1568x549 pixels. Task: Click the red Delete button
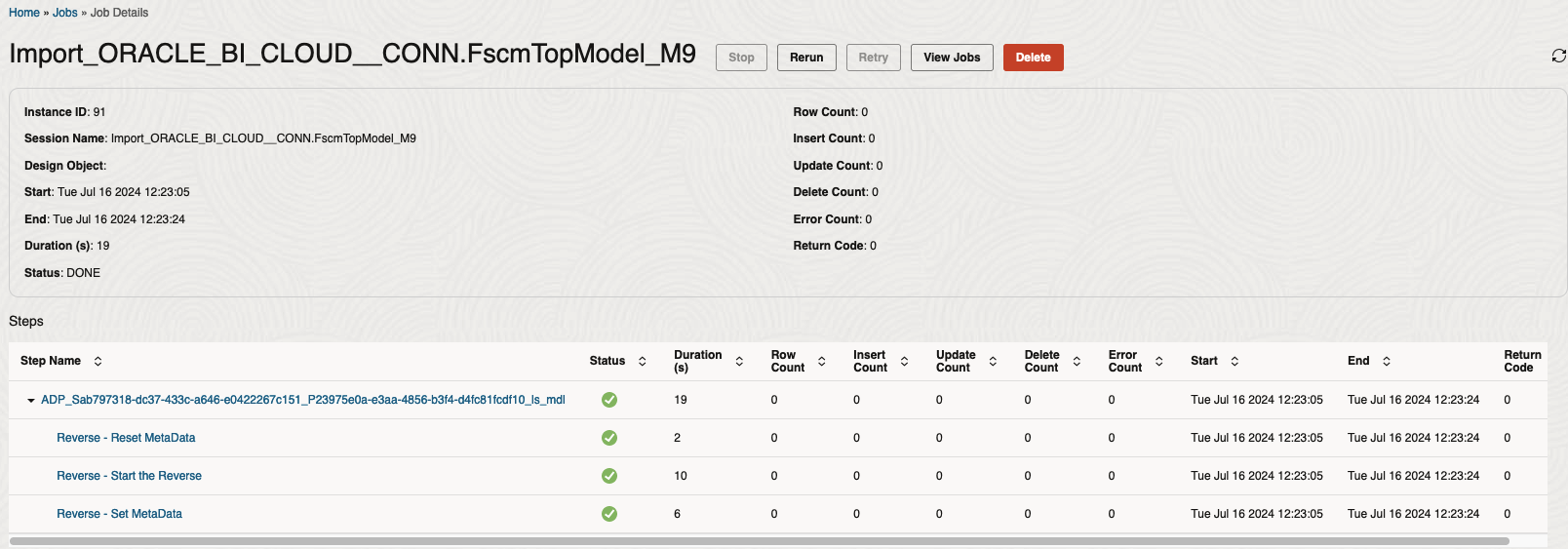click(1034, 58)
